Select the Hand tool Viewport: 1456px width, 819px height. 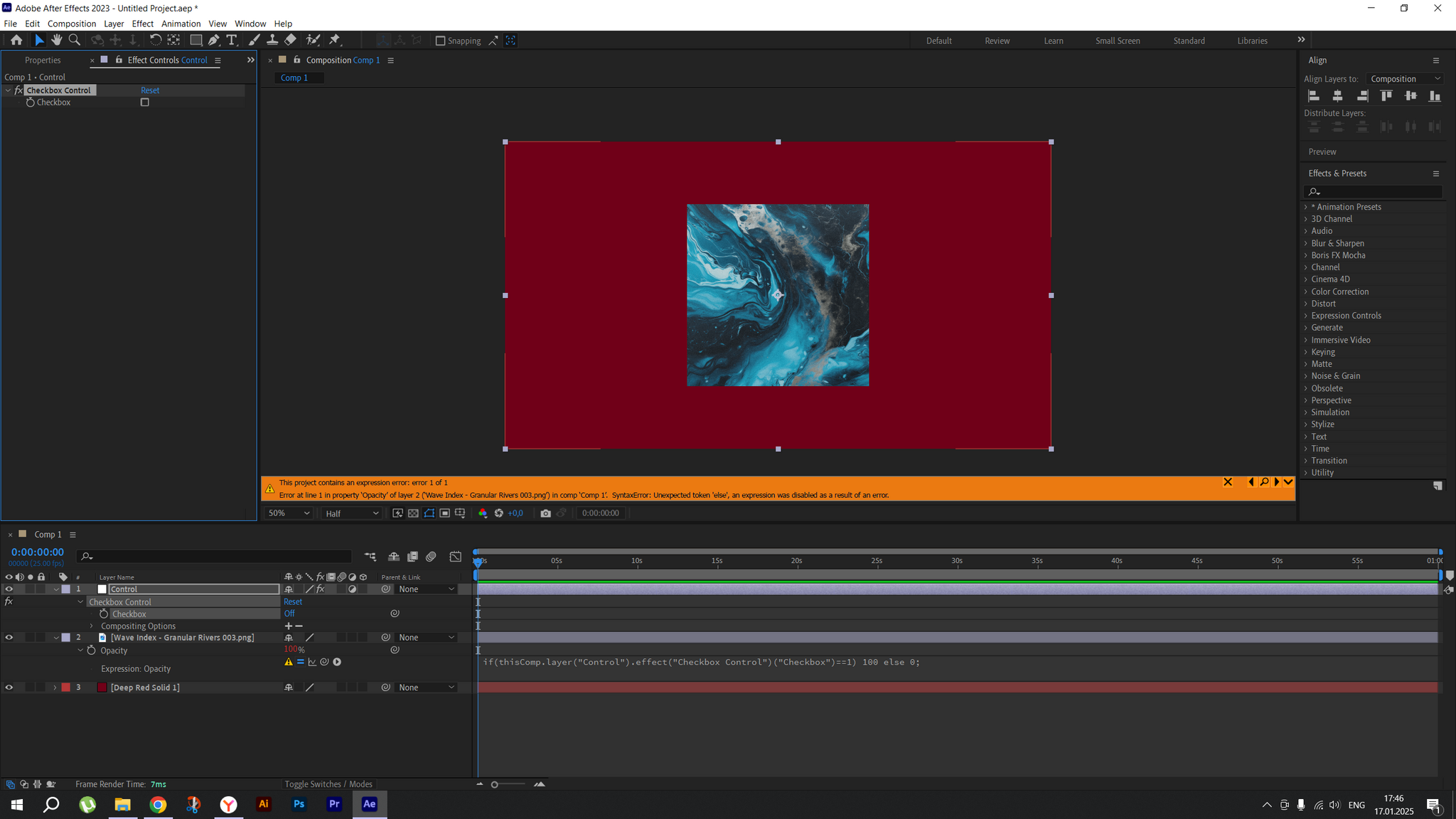tap(56, 41)
